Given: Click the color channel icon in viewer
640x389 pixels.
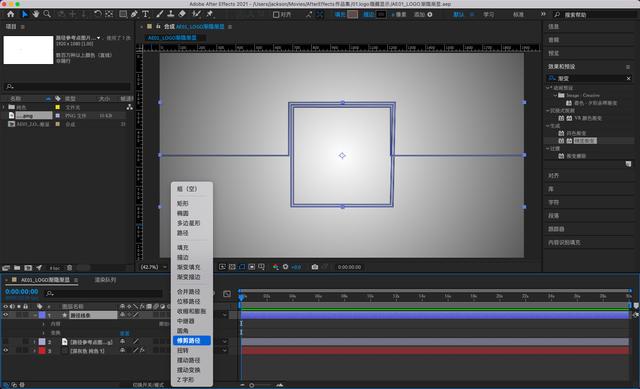Looking at the screenshot, I should coord(276,267).
